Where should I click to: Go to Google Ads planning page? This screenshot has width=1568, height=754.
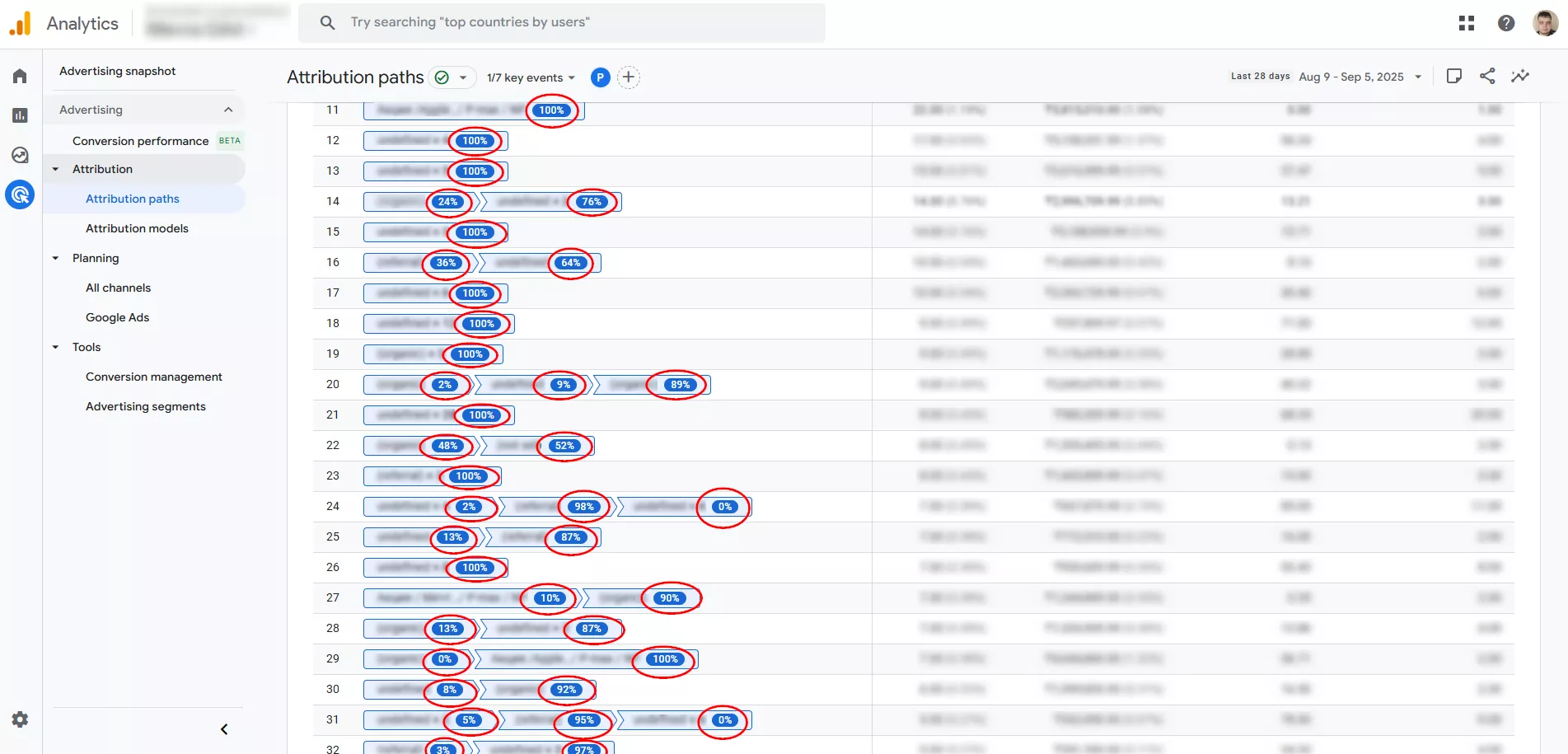pos(117,317)
